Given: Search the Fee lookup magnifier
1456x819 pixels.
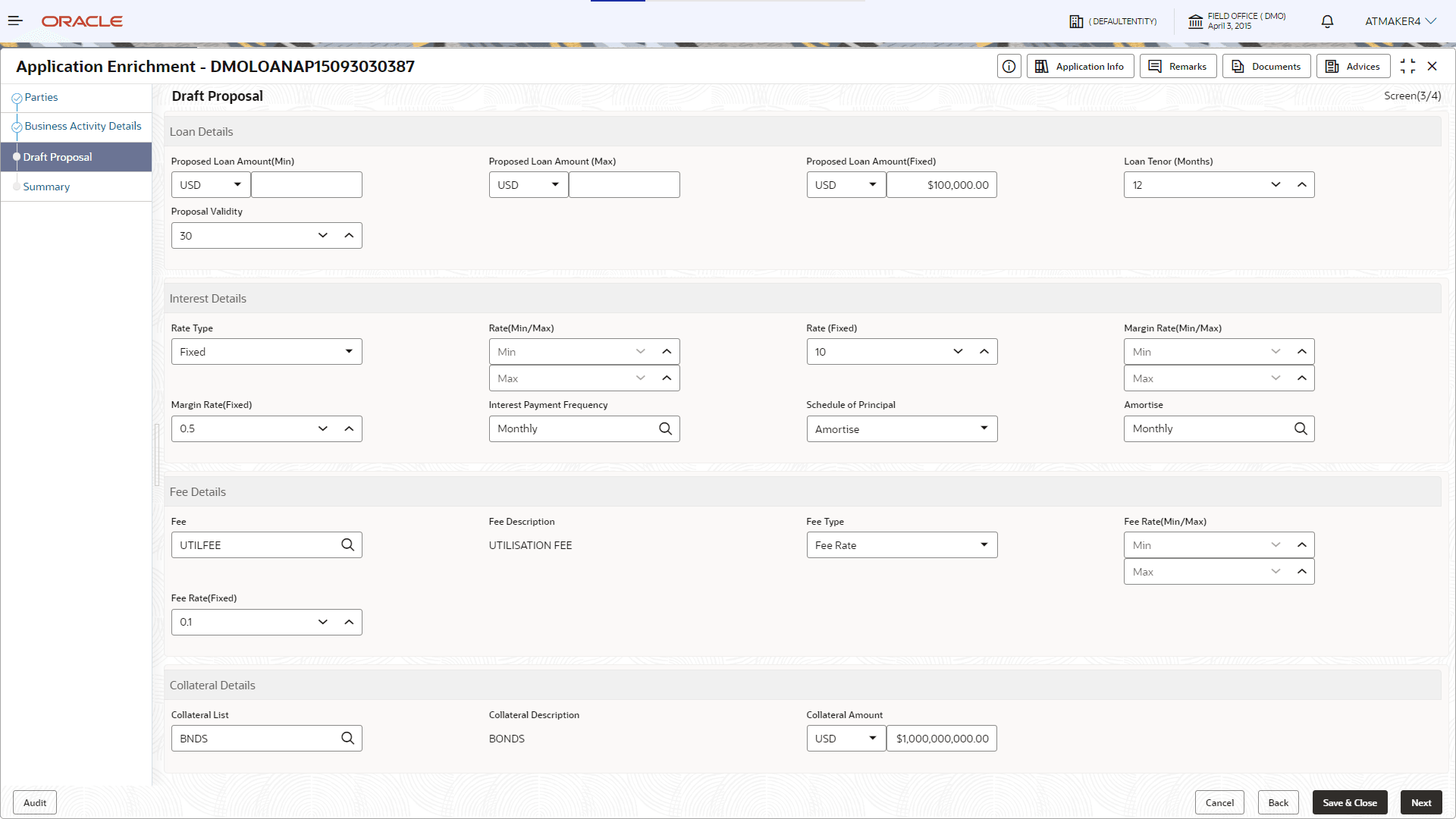Looking at the screenshot, I should click(x=347, y=545).
